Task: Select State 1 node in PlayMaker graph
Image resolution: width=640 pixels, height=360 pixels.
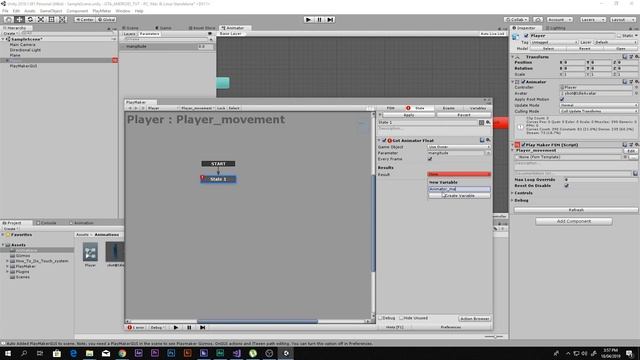Action: pyautogui.click(x=218, y=179)
